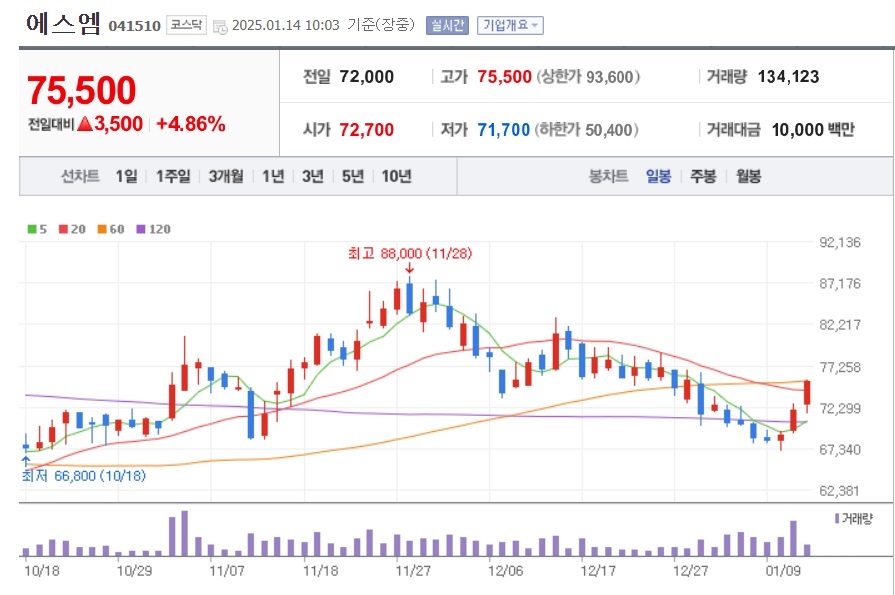The width and height of the screenshot is (895, 595).
Task: Click the 최저 66,800 low price marker
Action: click(x=84, y=476)
